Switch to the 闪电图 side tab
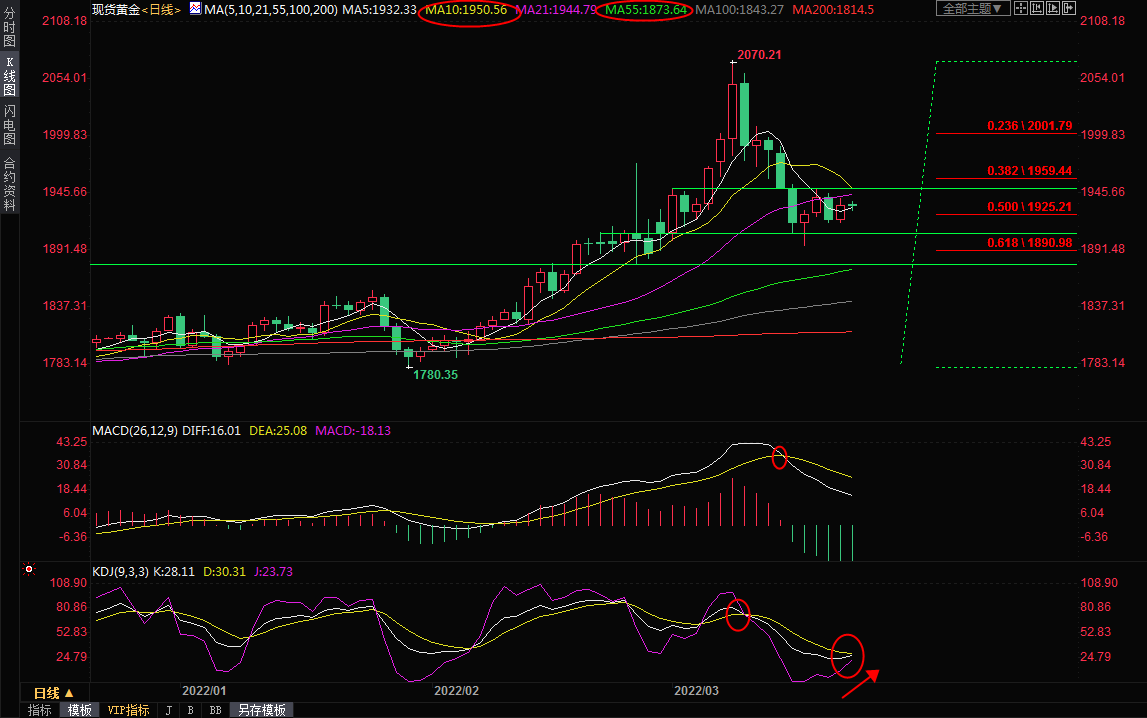The width and height of the screenshot is (1147, 718). pyautogui.click(x=9, y=125)
